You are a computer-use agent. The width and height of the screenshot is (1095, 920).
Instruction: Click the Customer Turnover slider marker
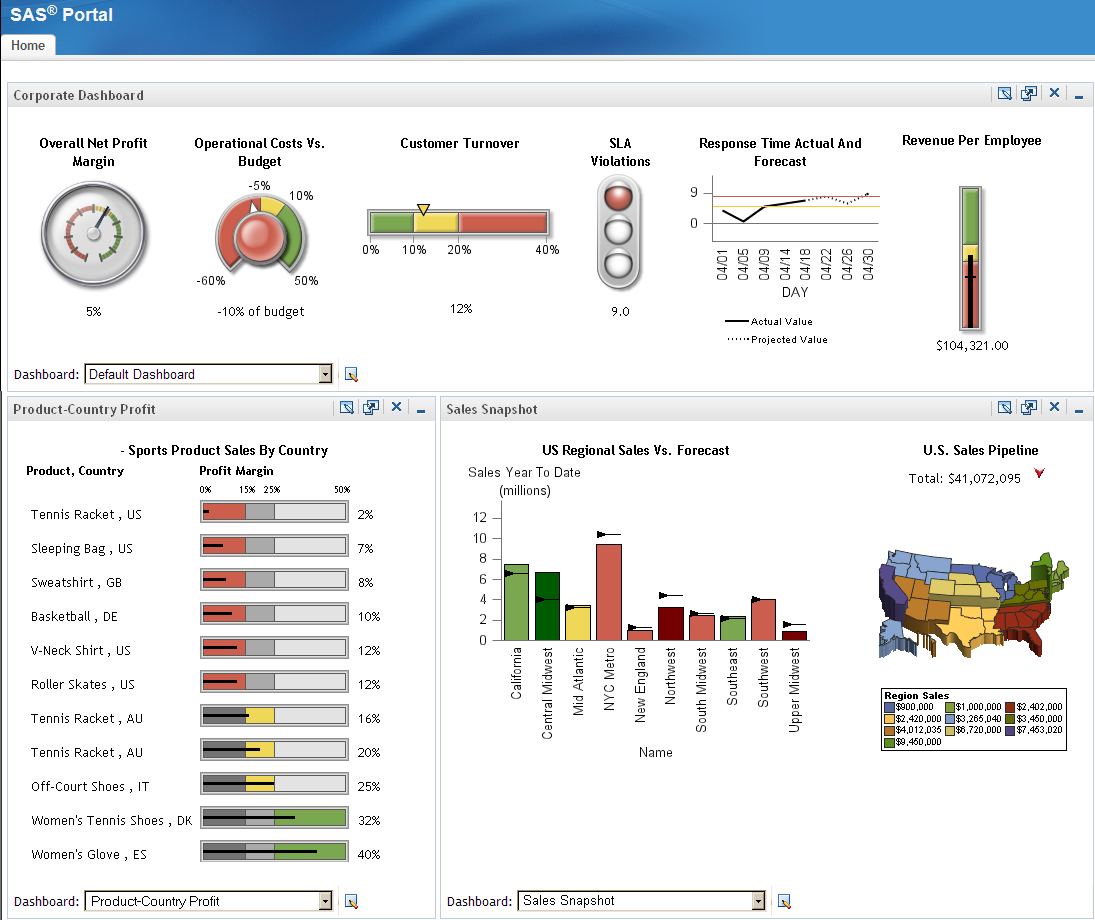point(423,209)
